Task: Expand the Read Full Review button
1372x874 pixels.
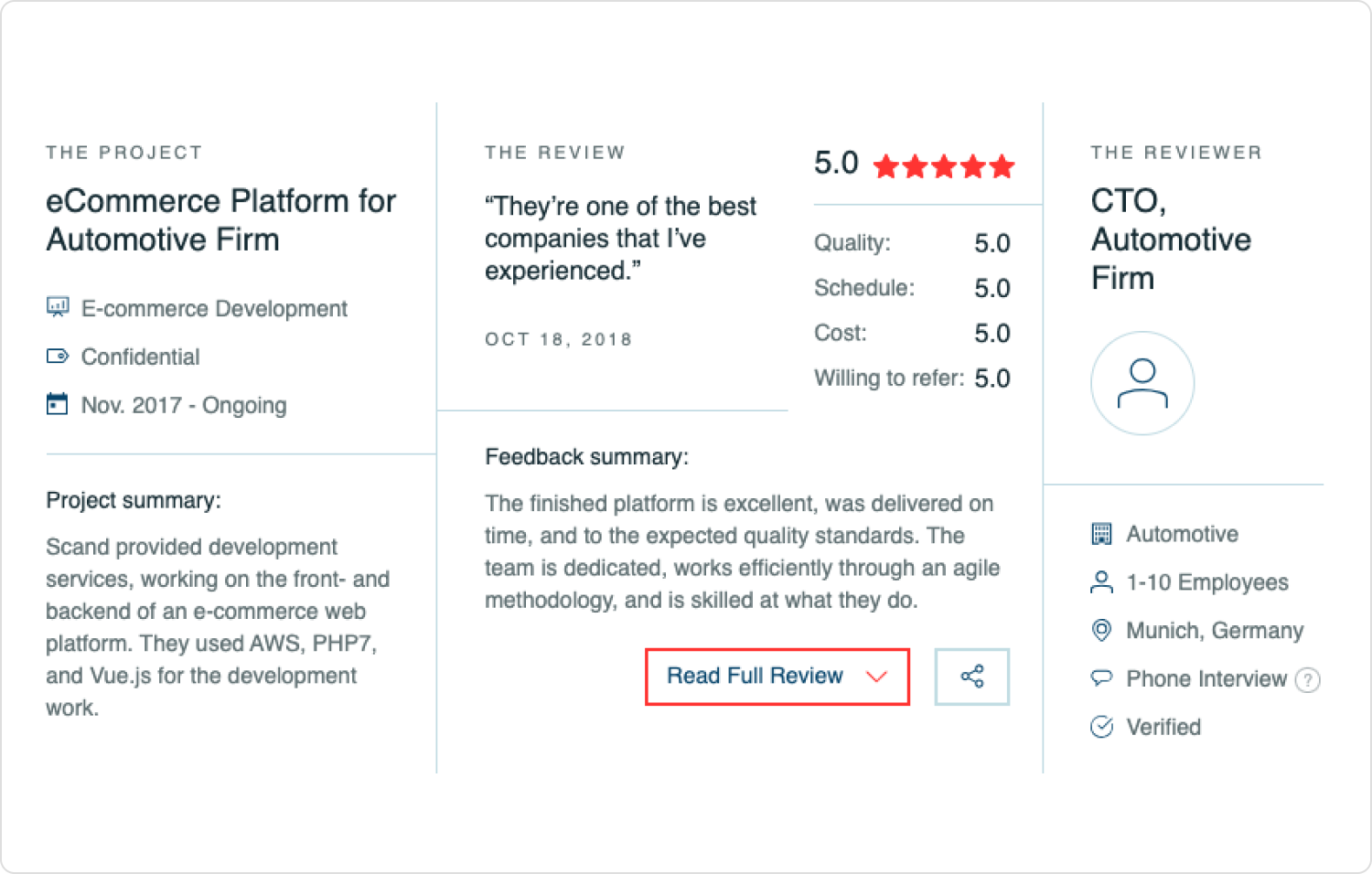Action: point(777,677)
